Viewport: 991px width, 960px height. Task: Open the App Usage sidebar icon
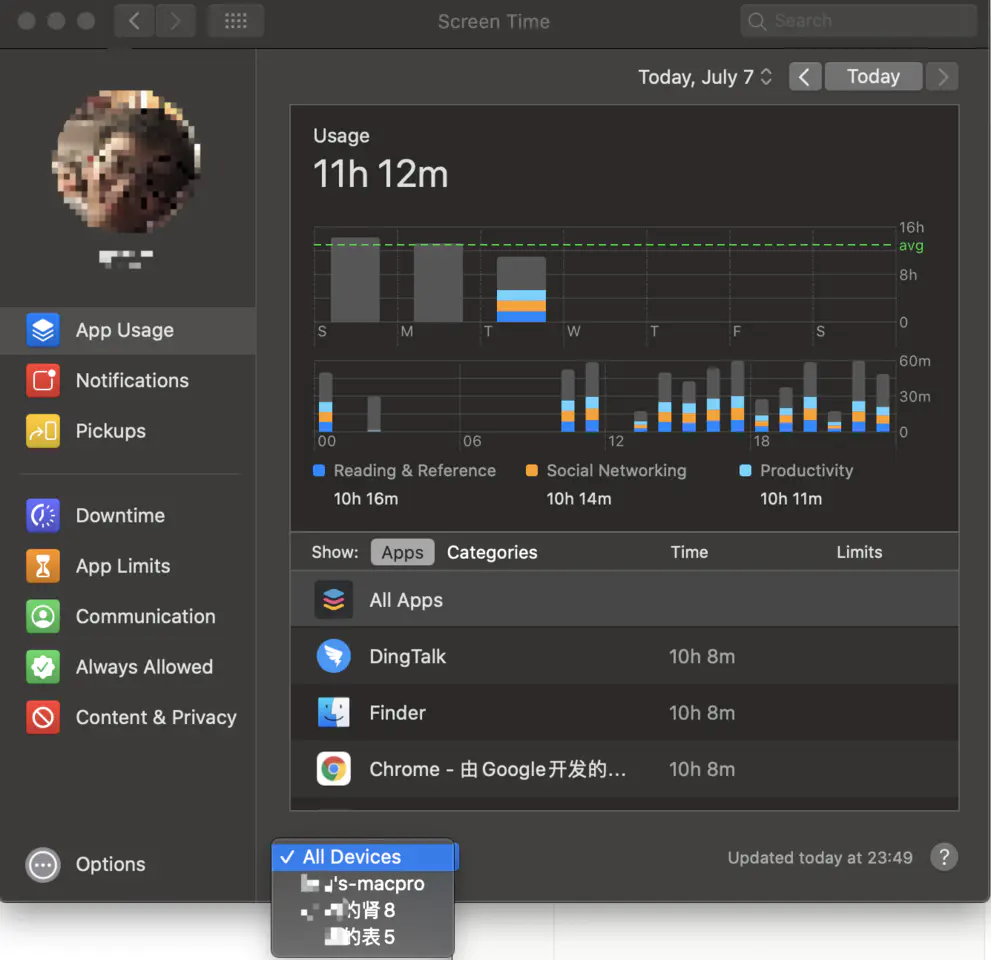[43, 330]
